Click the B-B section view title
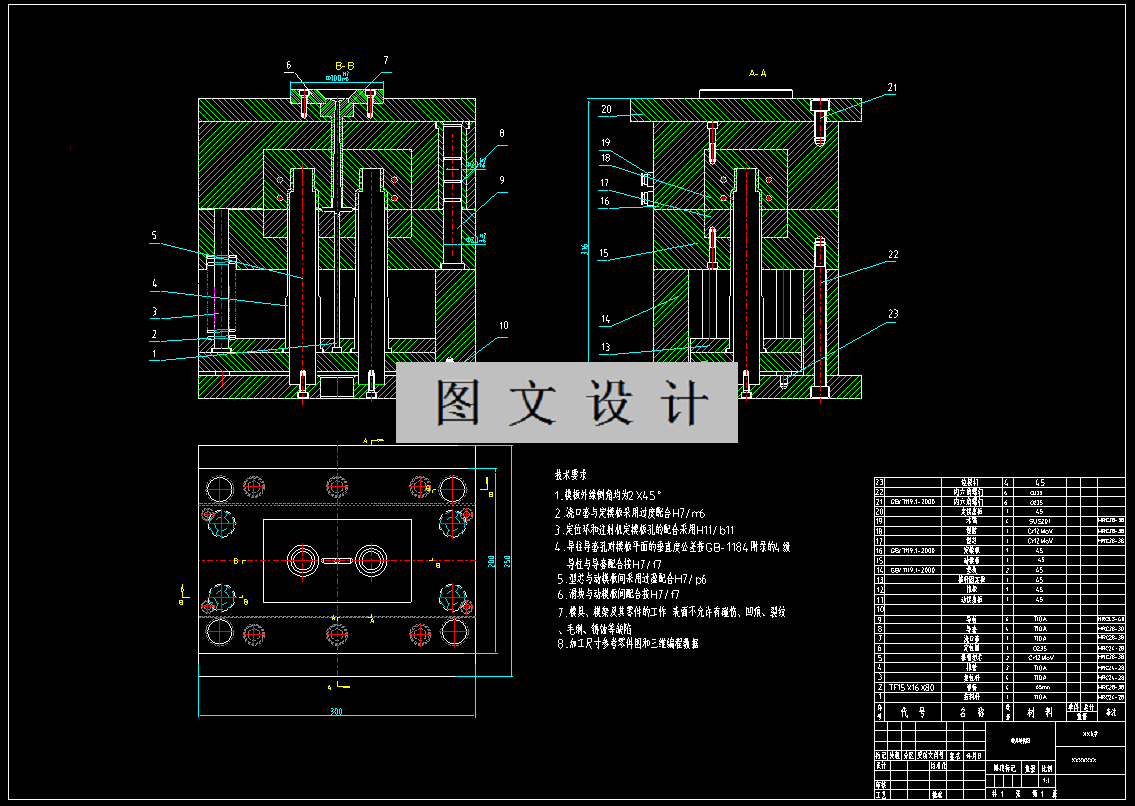 [x=345, y=66]
